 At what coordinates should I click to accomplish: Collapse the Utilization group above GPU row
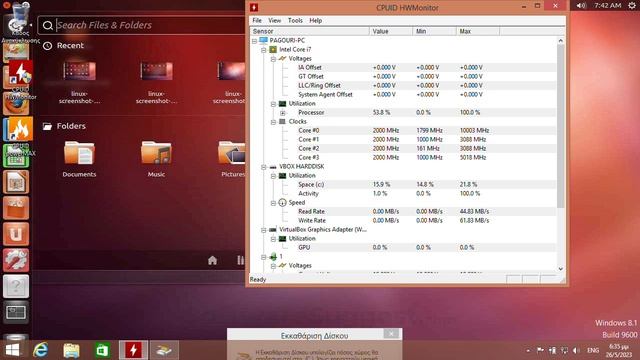click(273, 239)
